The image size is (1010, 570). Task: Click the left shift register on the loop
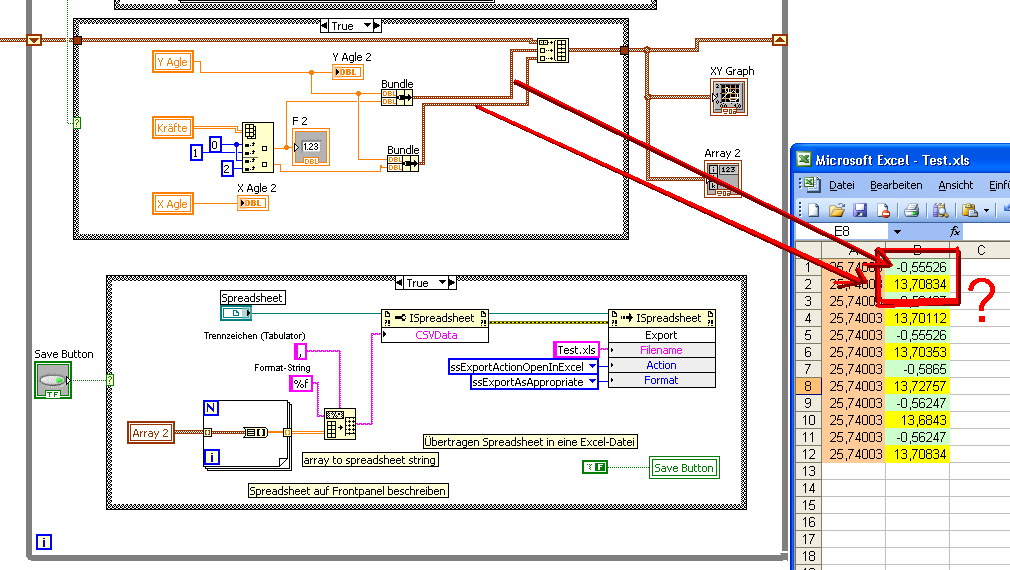pos(34,40)
